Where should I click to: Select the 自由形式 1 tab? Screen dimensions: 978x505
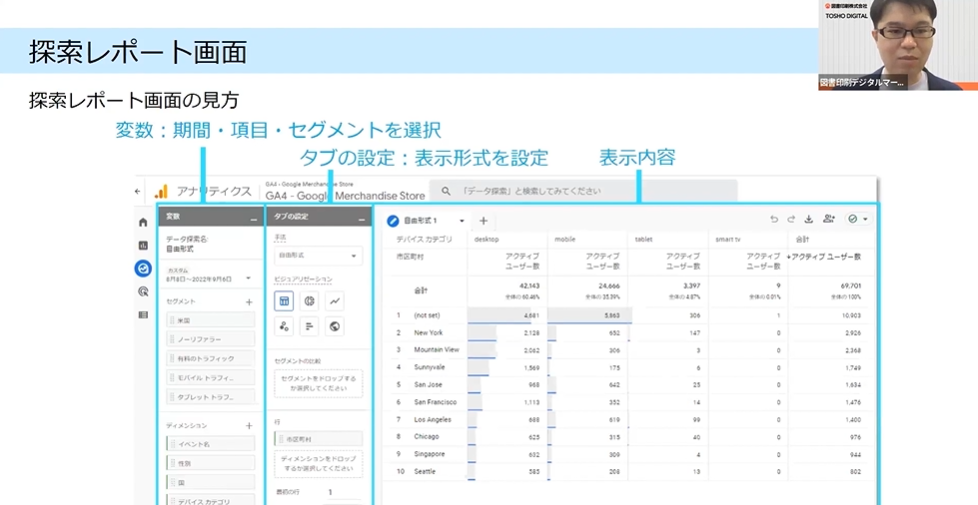(421, 221)
